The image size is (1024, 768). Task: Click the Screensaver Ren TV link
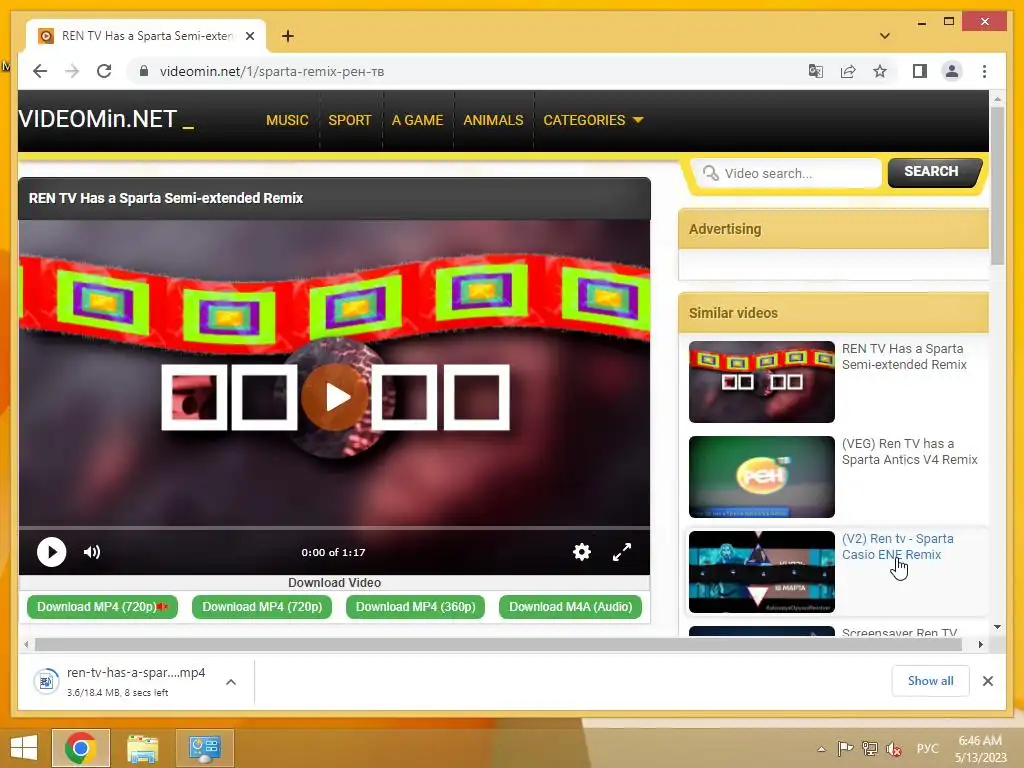coord(899,632)
